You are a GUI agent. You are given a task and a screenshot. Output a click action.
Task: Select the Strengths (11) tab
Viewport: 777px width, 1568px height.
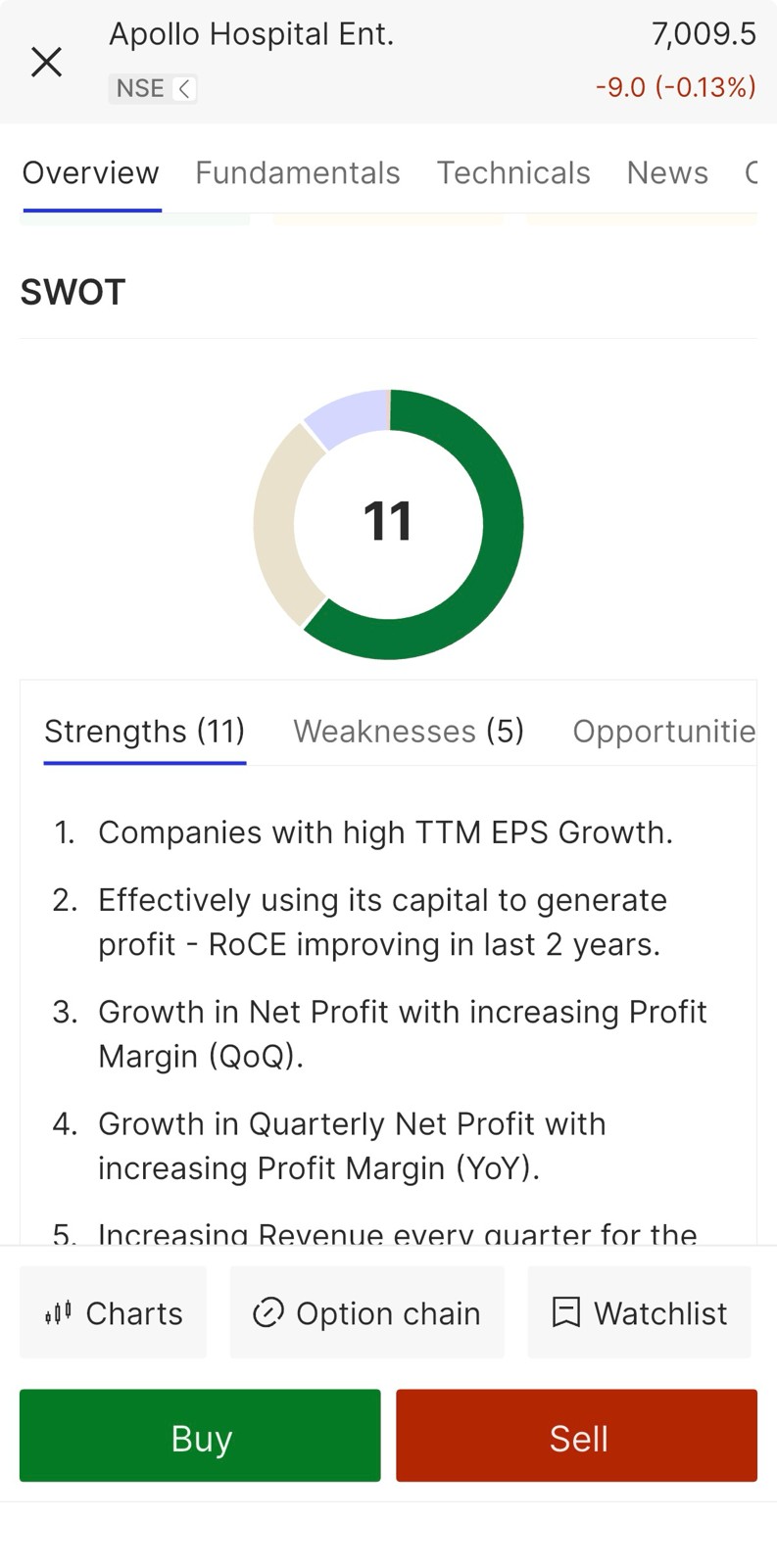coord(144,731)
